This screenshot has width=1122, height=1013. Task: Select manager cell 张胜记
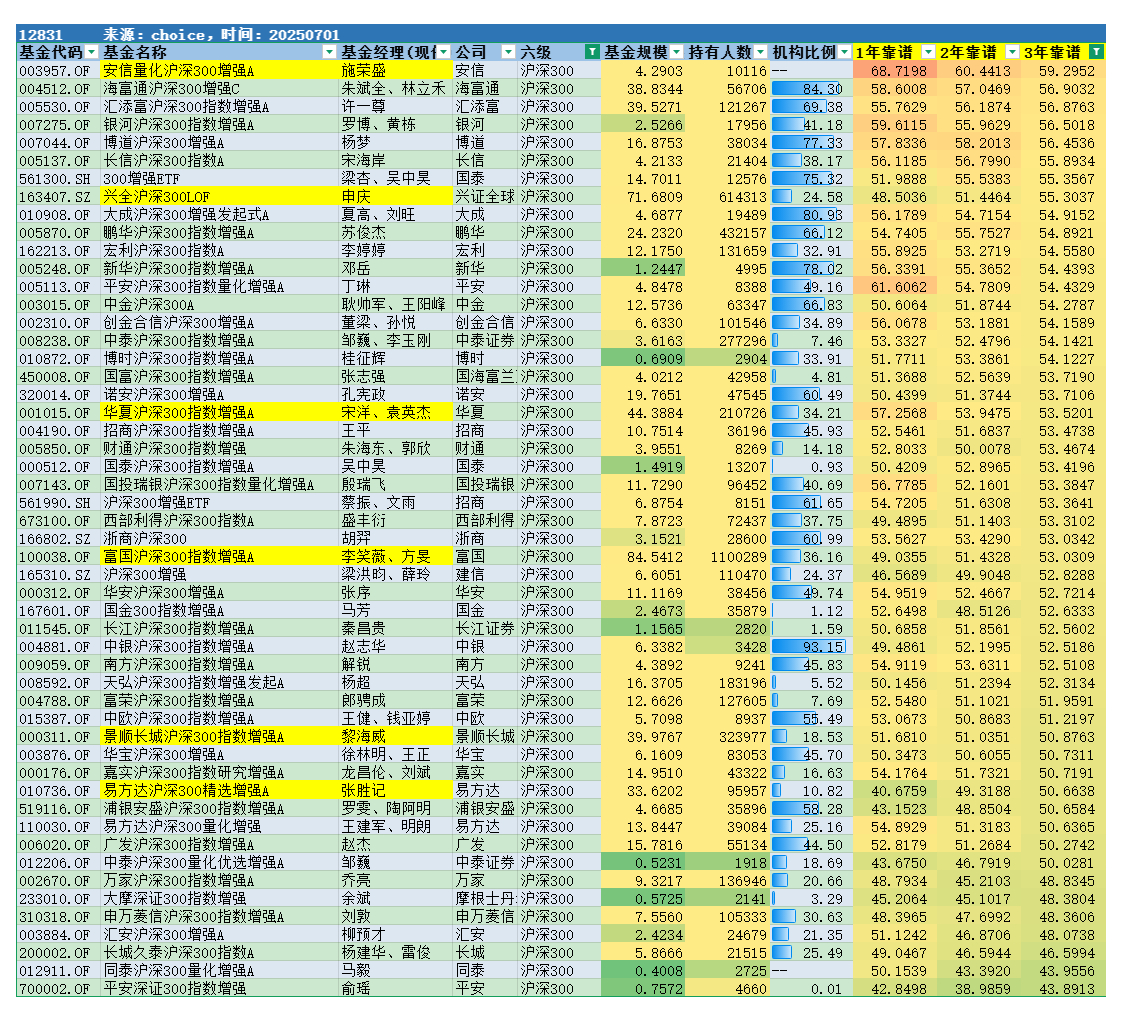point(396,791)
